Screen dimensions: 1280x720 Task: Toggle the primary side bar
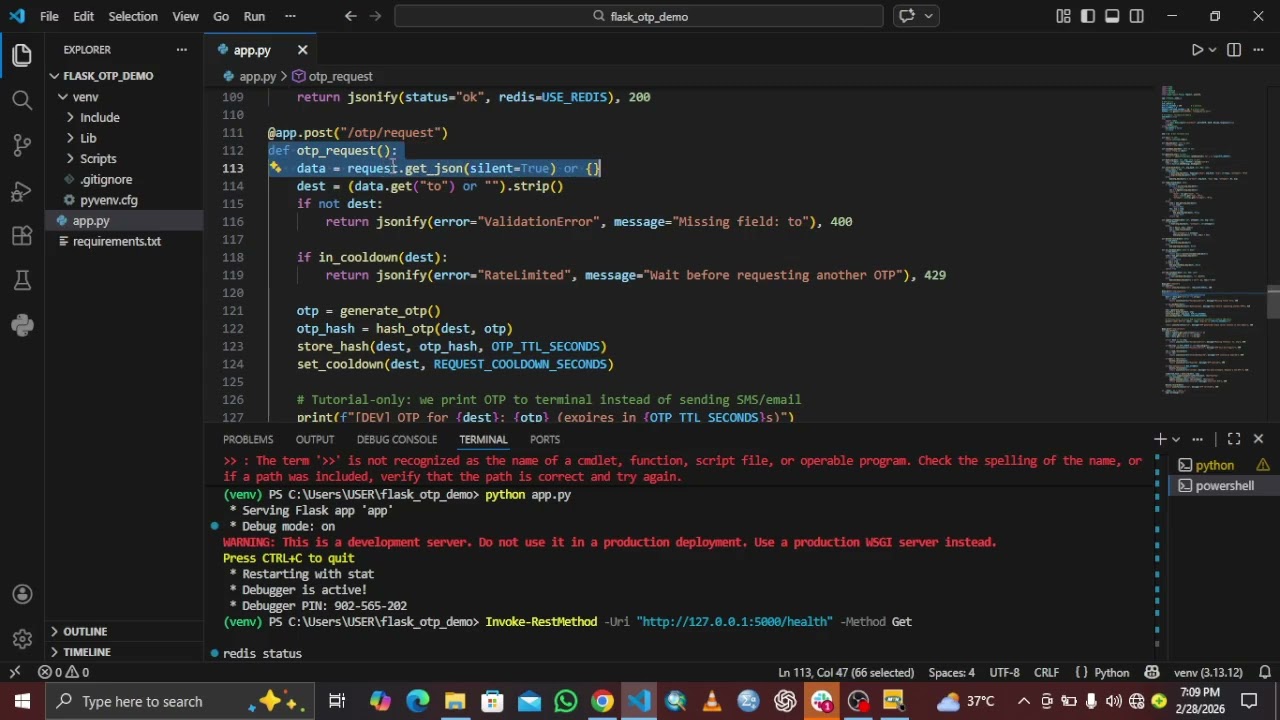pyautogui.click(x=1087, y=16)
